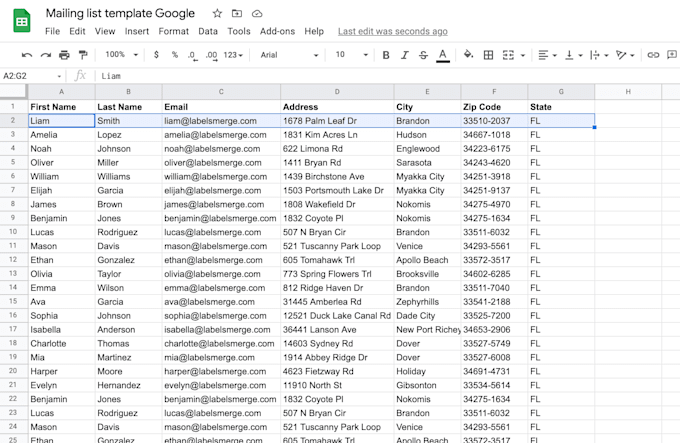The width and height of the screenshot is (680, 443).
Task: Open the Help menu
Action: pyautogui.click(x=314, y=31)
